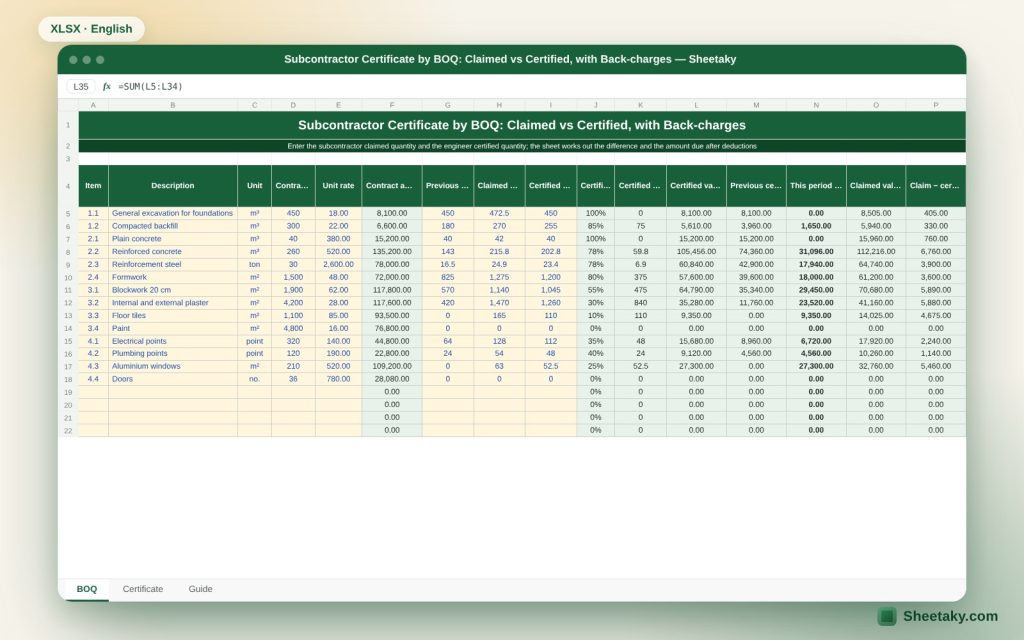This screenshot has width=1024, height=640.
Task: Click the 'ton' unit cell
Action: click(254, 264)
